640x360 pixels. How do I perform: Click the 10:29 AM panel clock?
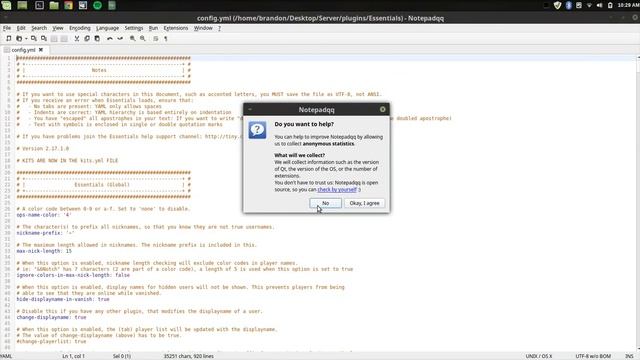(x=628, y=5)
